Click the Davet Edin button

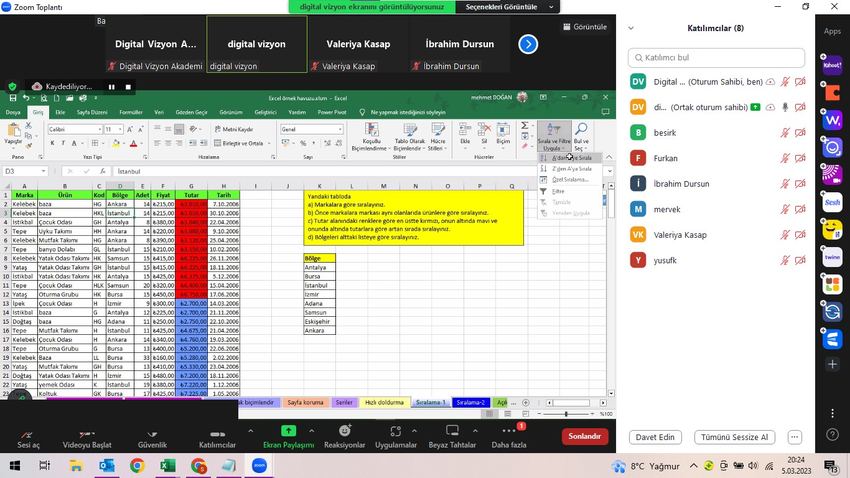coord(655,437)
